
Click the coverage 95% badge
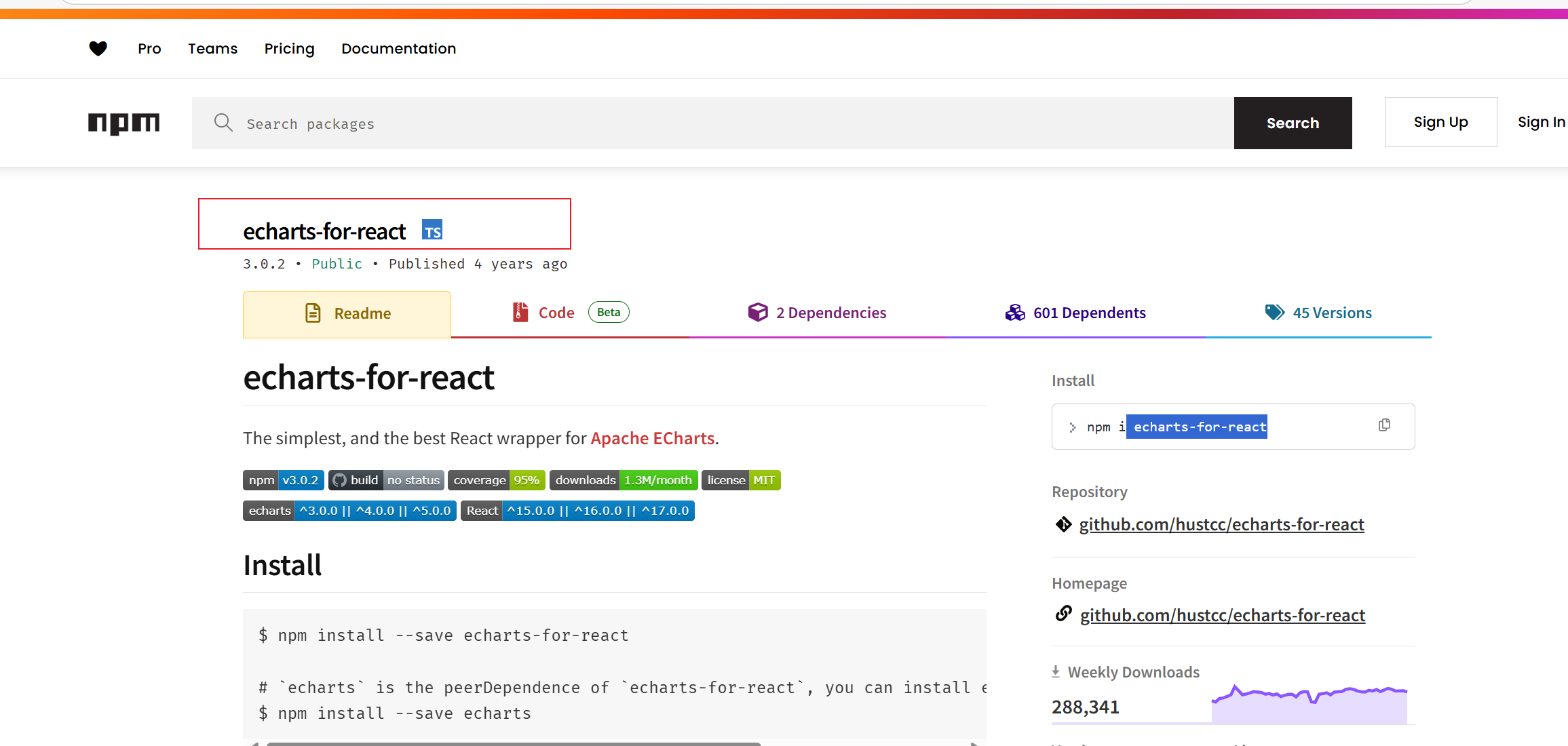[x=497, y=480]
